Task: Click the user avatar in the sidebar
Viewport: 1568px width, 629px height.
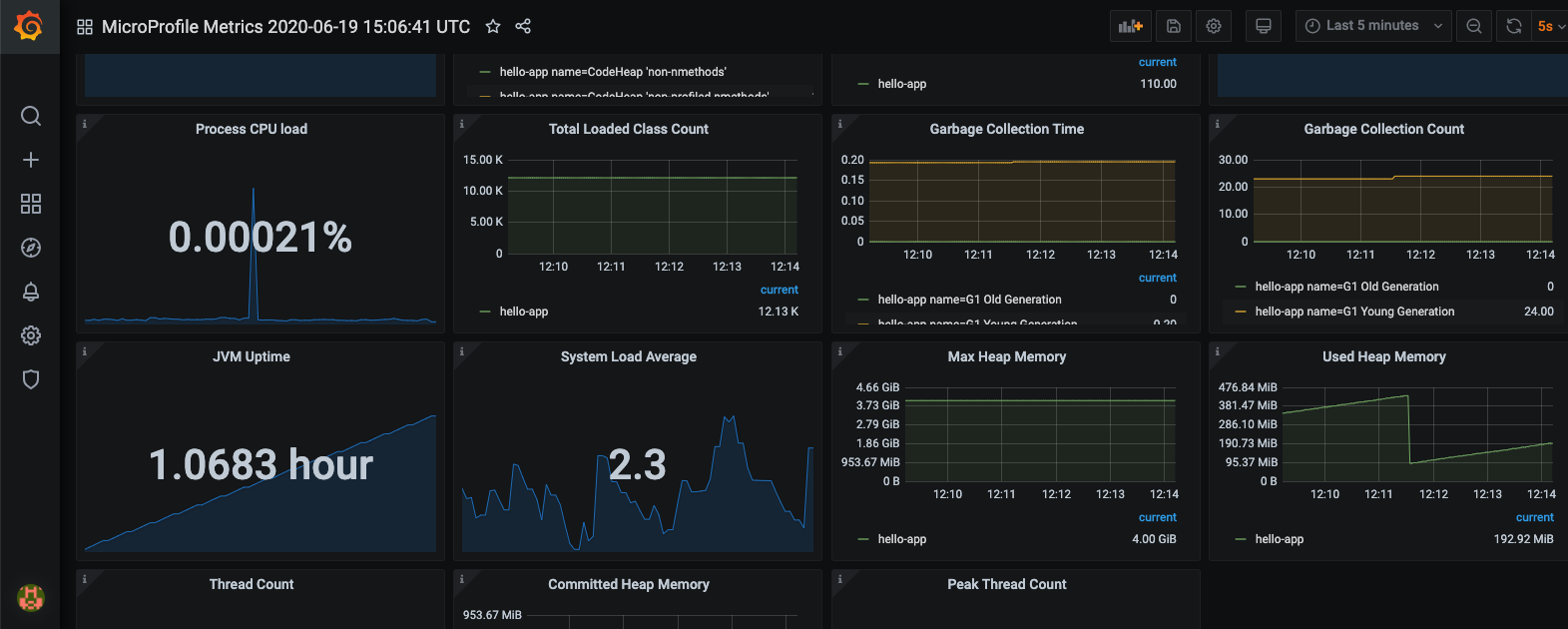Action: [x=31, y=597]
